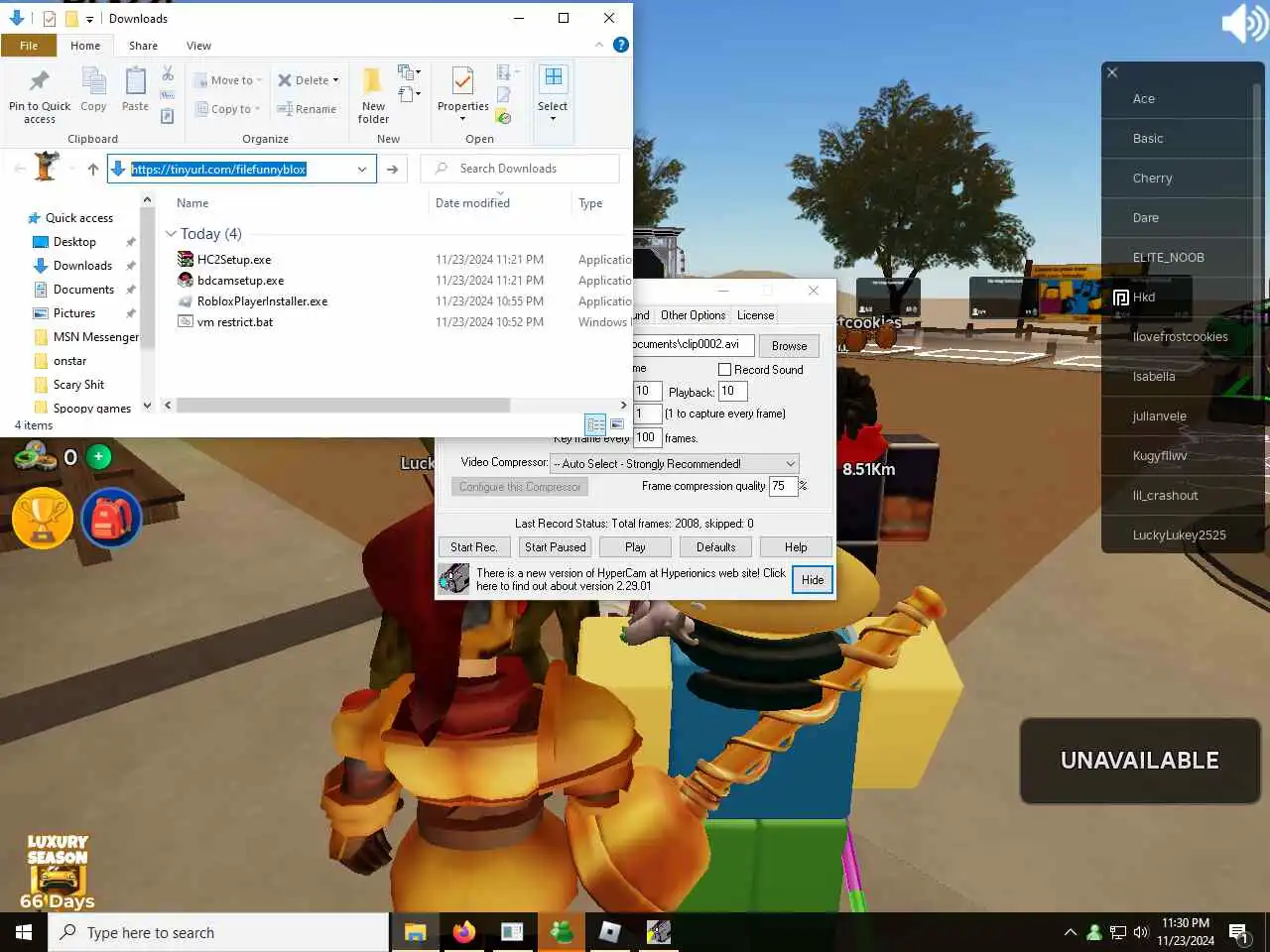Select the View ribbon tab
Viewport: 1270px width, 952px height.
click(198, 46)
